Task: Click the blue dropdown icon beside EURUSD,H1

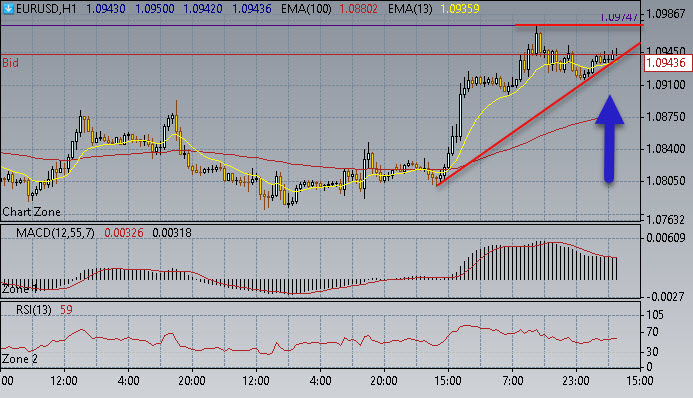Action: 8,8
